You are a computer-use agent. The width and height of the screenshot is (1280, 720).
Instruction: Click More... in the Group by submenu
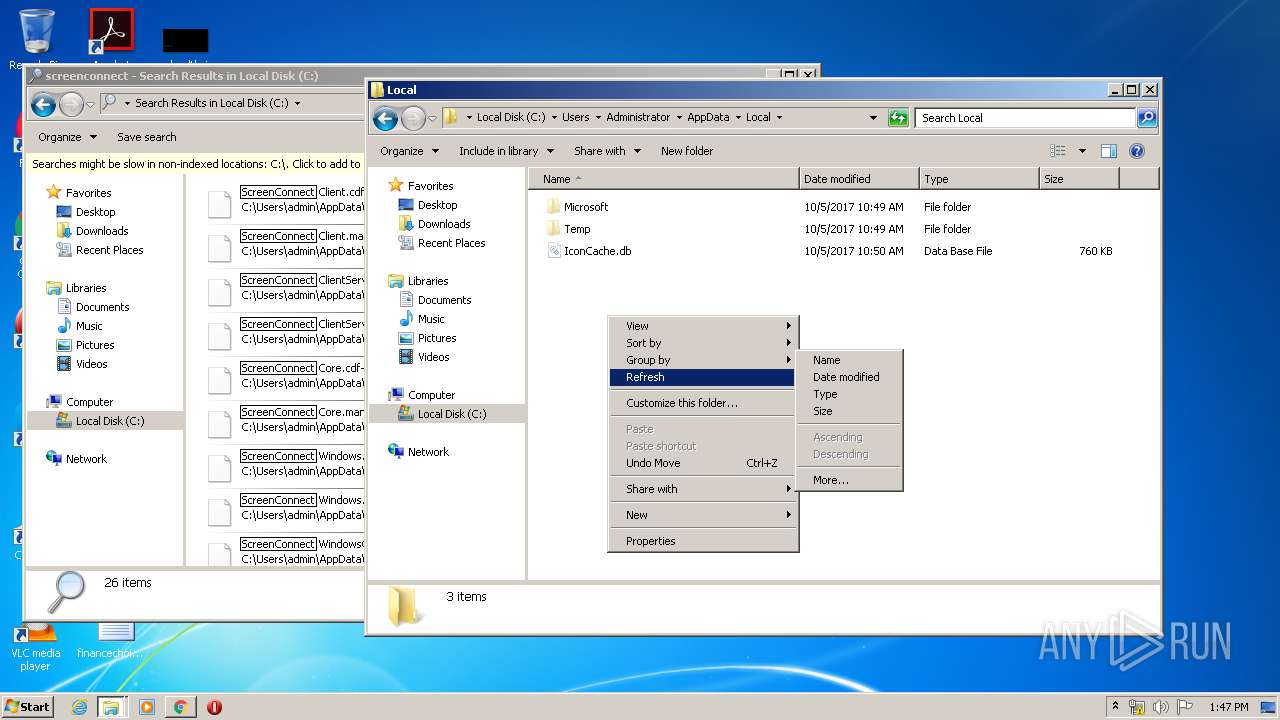pos(850,480)
